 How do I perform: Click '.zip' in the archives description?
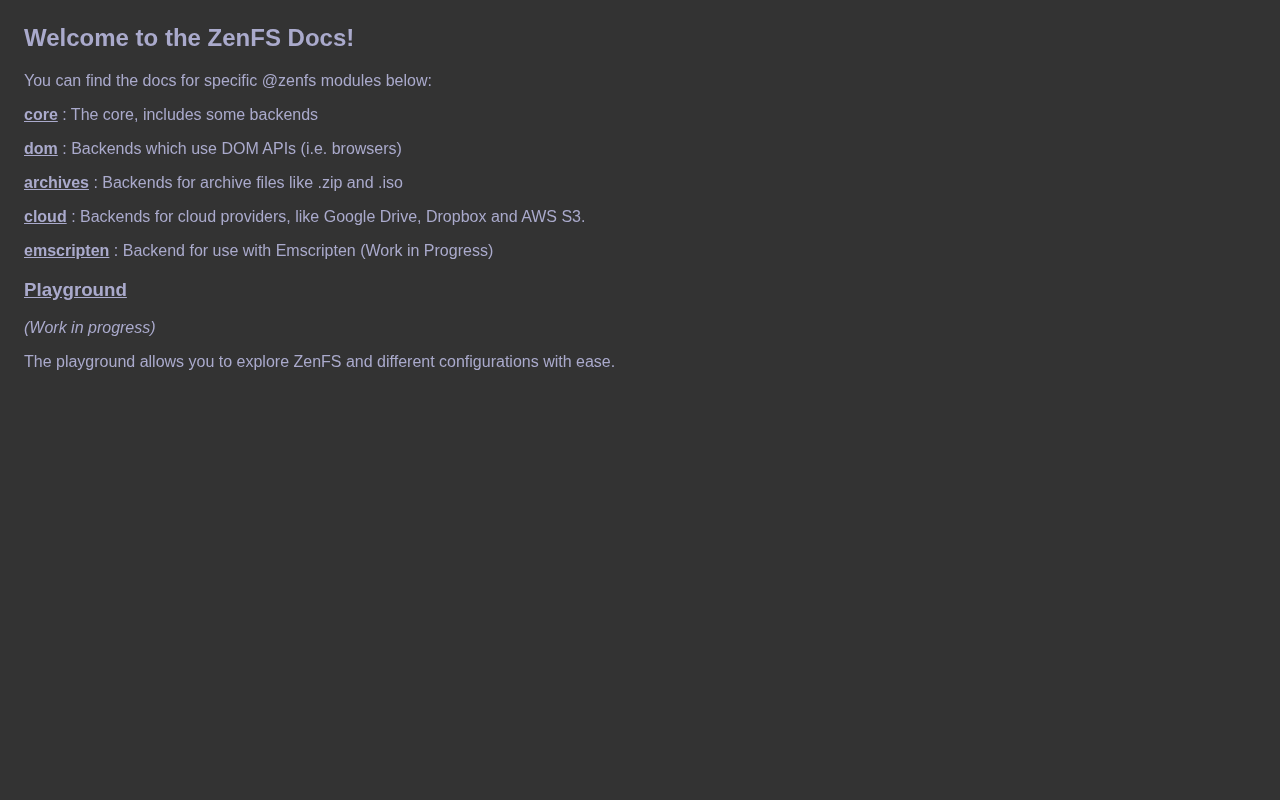tap(330, 183)
